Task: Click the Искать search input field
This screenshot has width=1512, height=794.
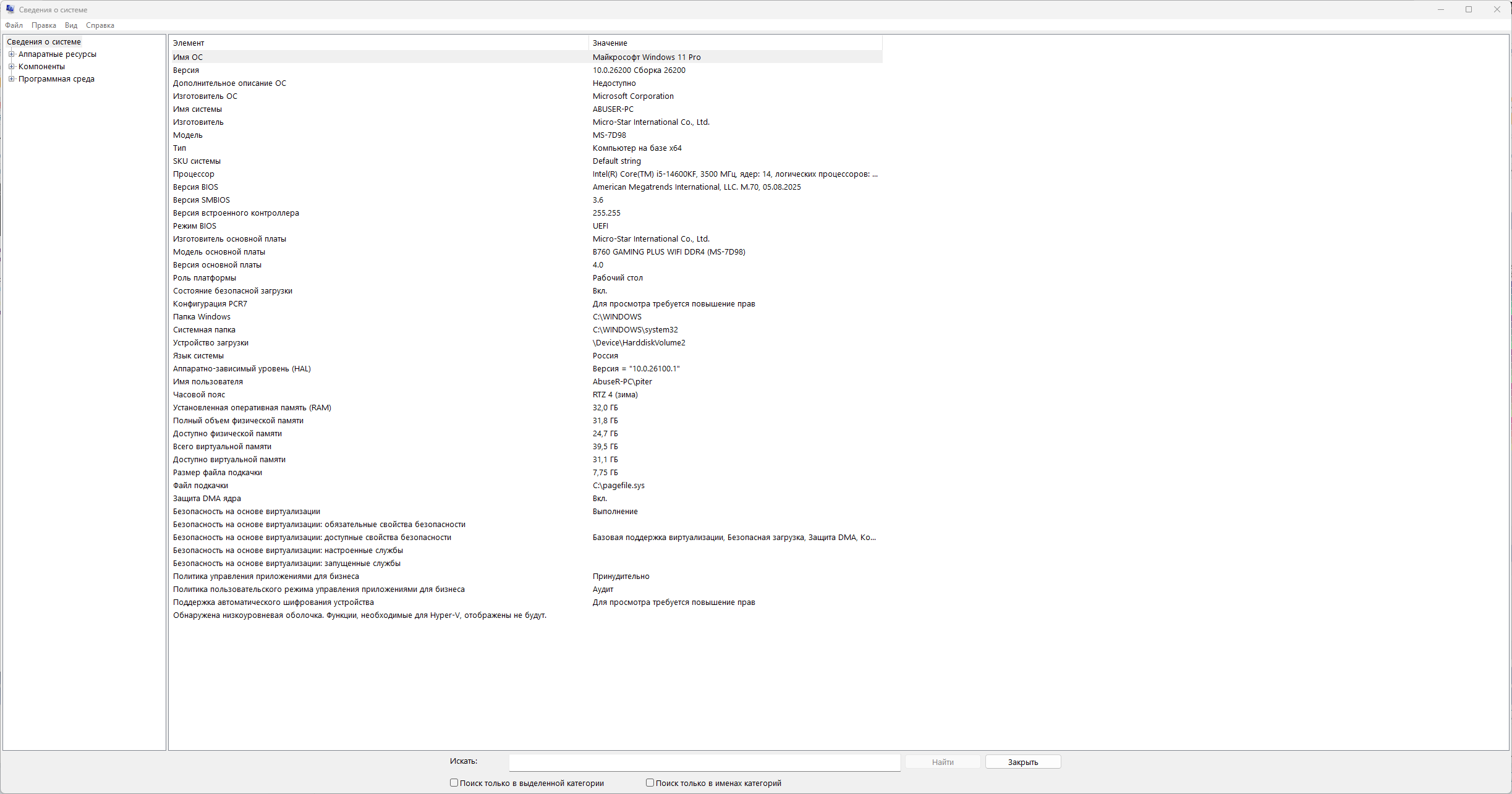Action: (x=705, y=762)
